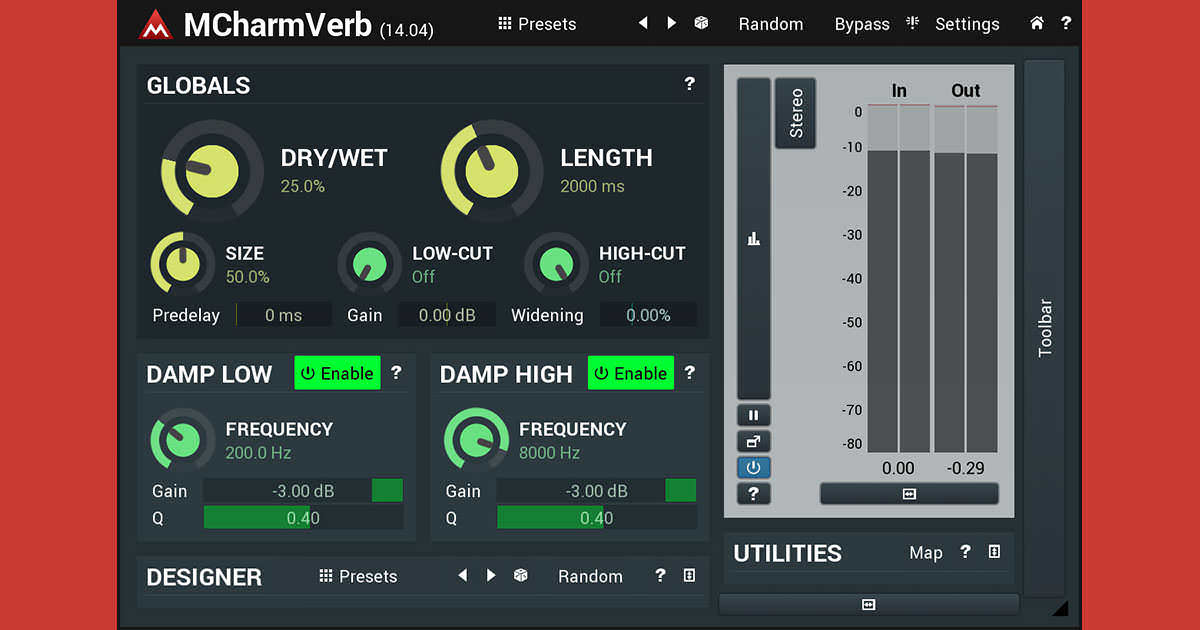Click the Gain 0.00 dB field in Globals

[447, 315]
